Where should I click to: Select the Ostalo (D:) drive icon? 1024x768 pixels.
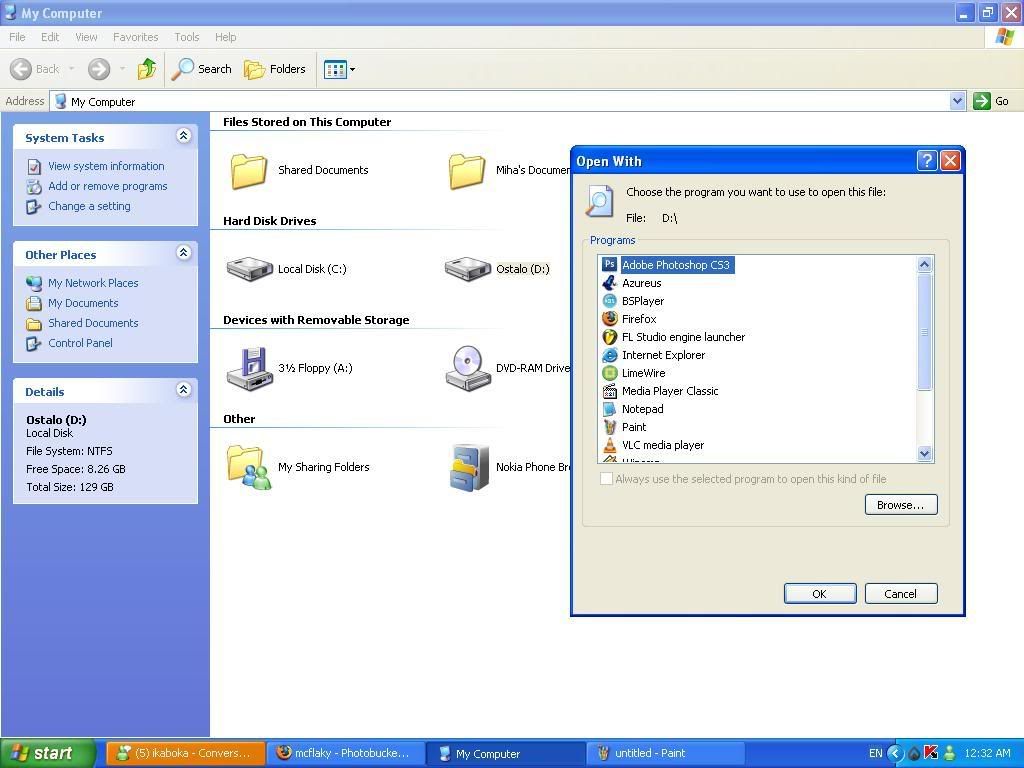pyautogui.click(x=468, y=268)
